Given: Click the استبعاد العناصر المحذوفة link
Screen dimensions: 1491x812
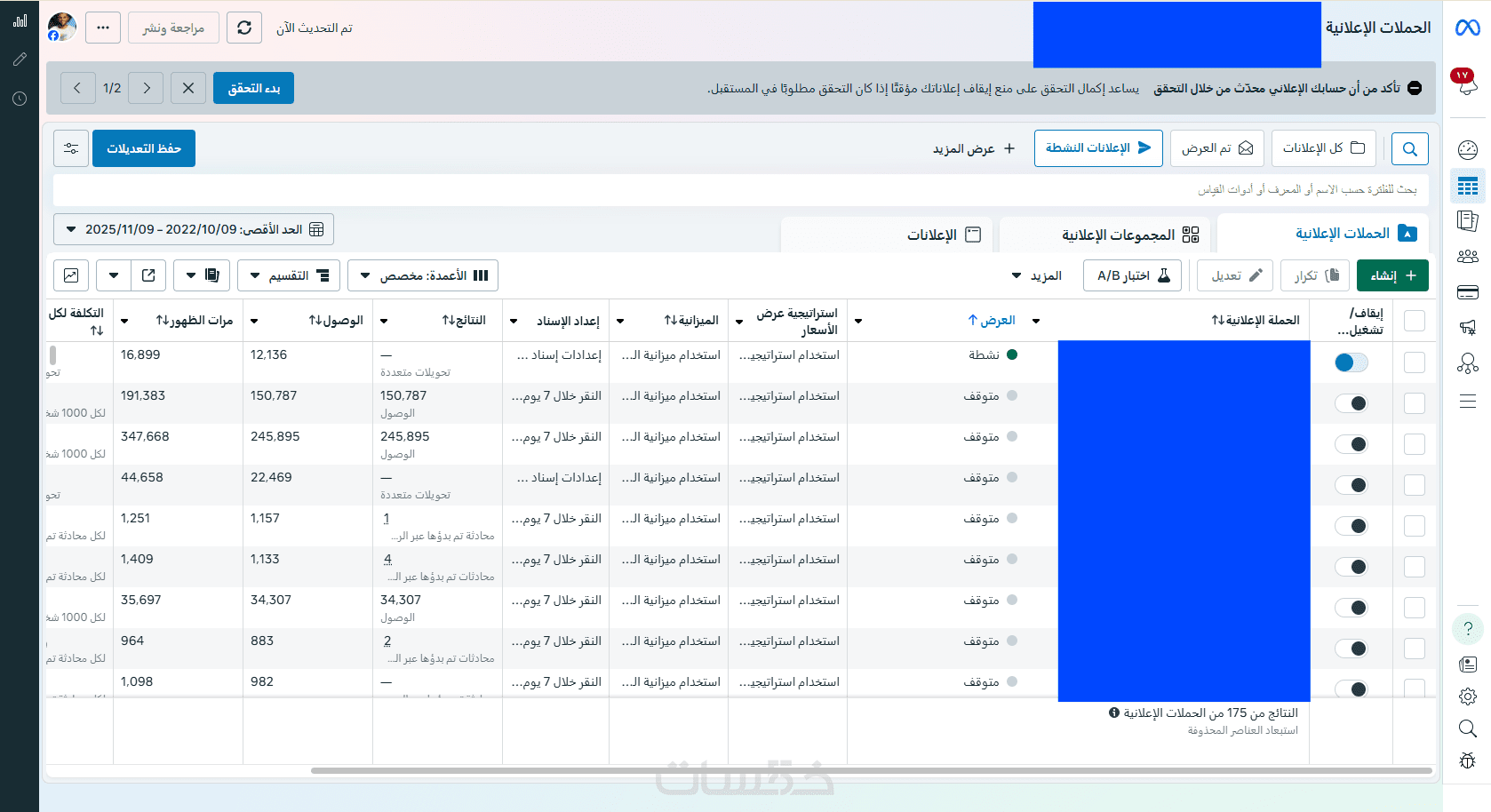Looking at the screenshot, I should [1242, 730].
